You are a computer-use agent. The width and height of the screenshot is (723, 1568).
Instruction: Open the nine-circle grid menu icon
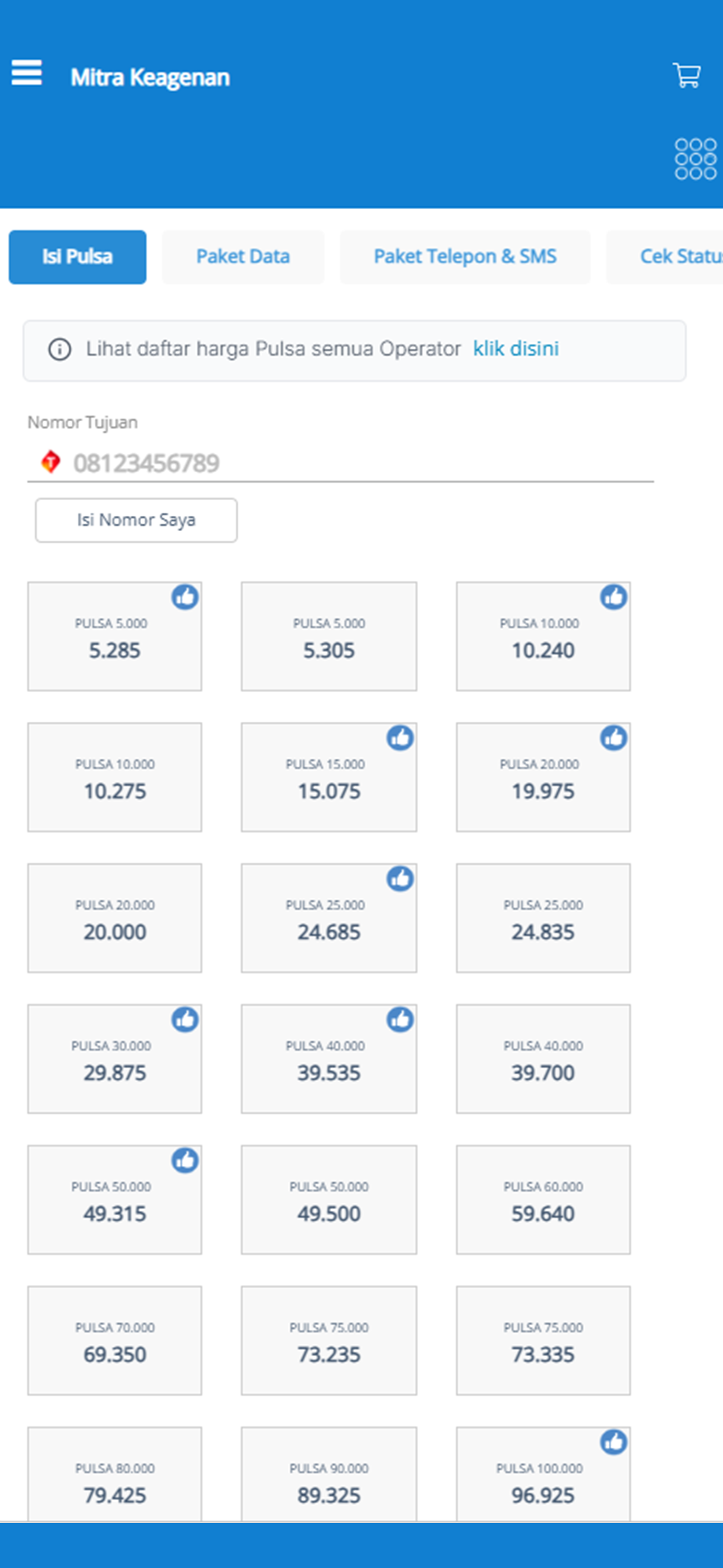pyautogui.click(x=696, y=159)
